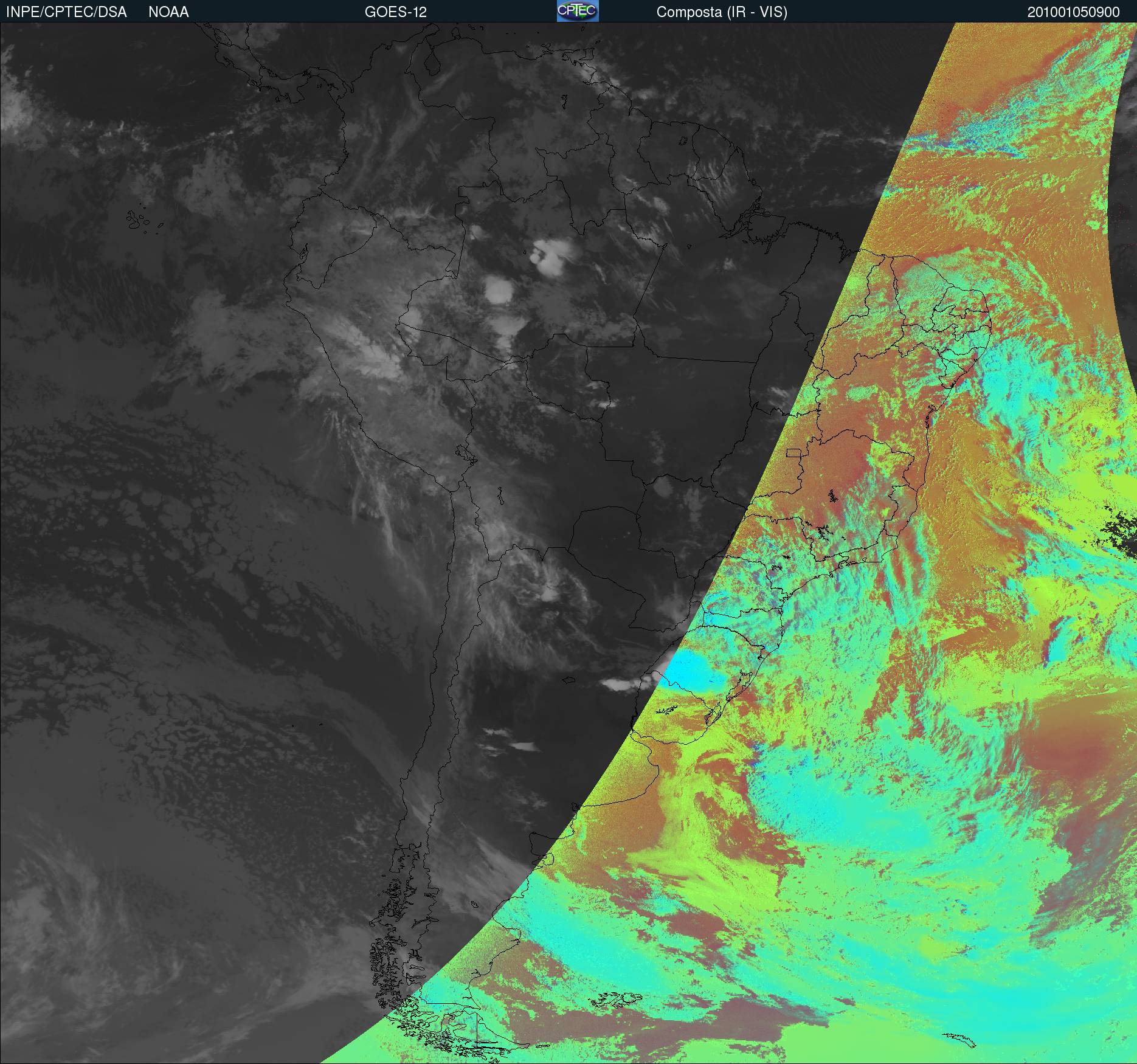Click the INPE/CPTEC/DSA header label

(x=66, y=12)
